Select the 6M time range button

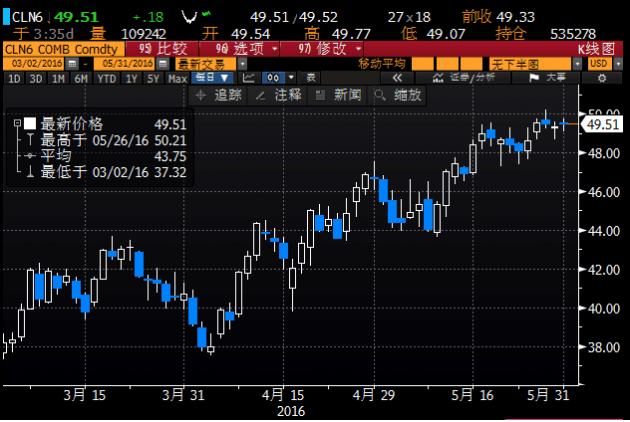pos(80,78)
